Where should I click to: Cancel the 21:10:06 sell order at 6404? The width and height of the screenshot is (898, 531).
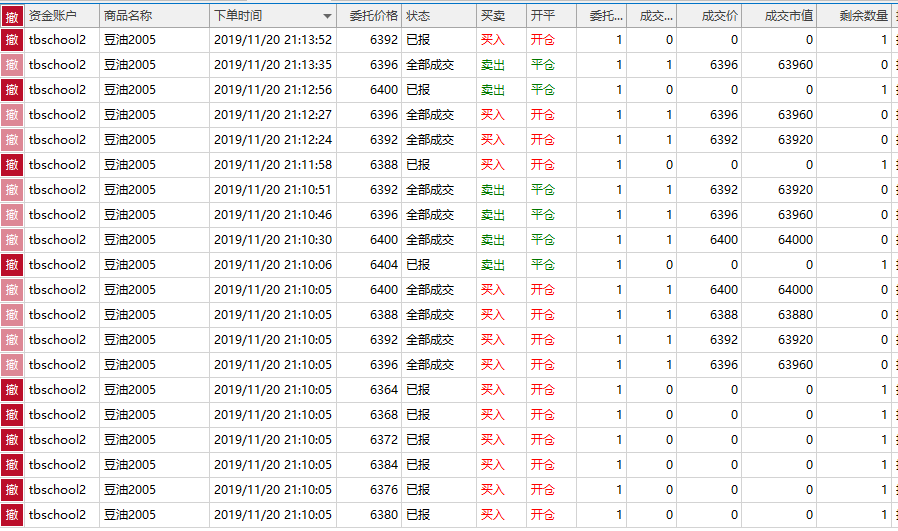click(x=12, y=265)
